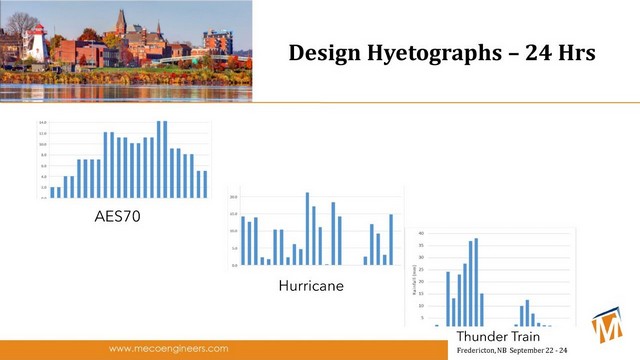Click the MECO logo icon
The image size is (640, 360).
[607, 325]
